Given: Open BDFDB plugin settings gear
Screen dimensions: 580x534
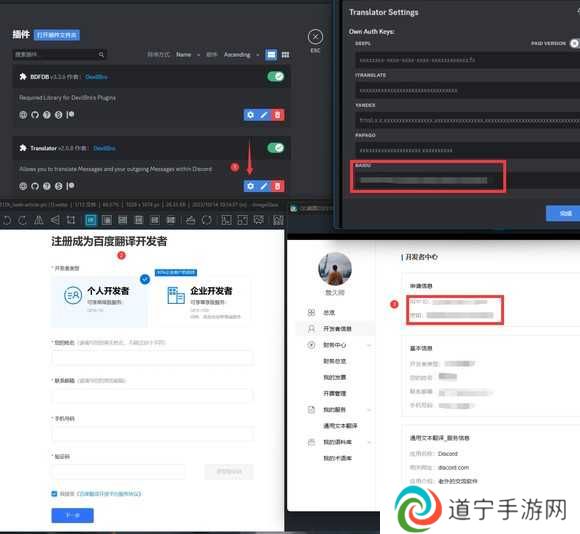Looking at the screenshot, I should point(250,115).
